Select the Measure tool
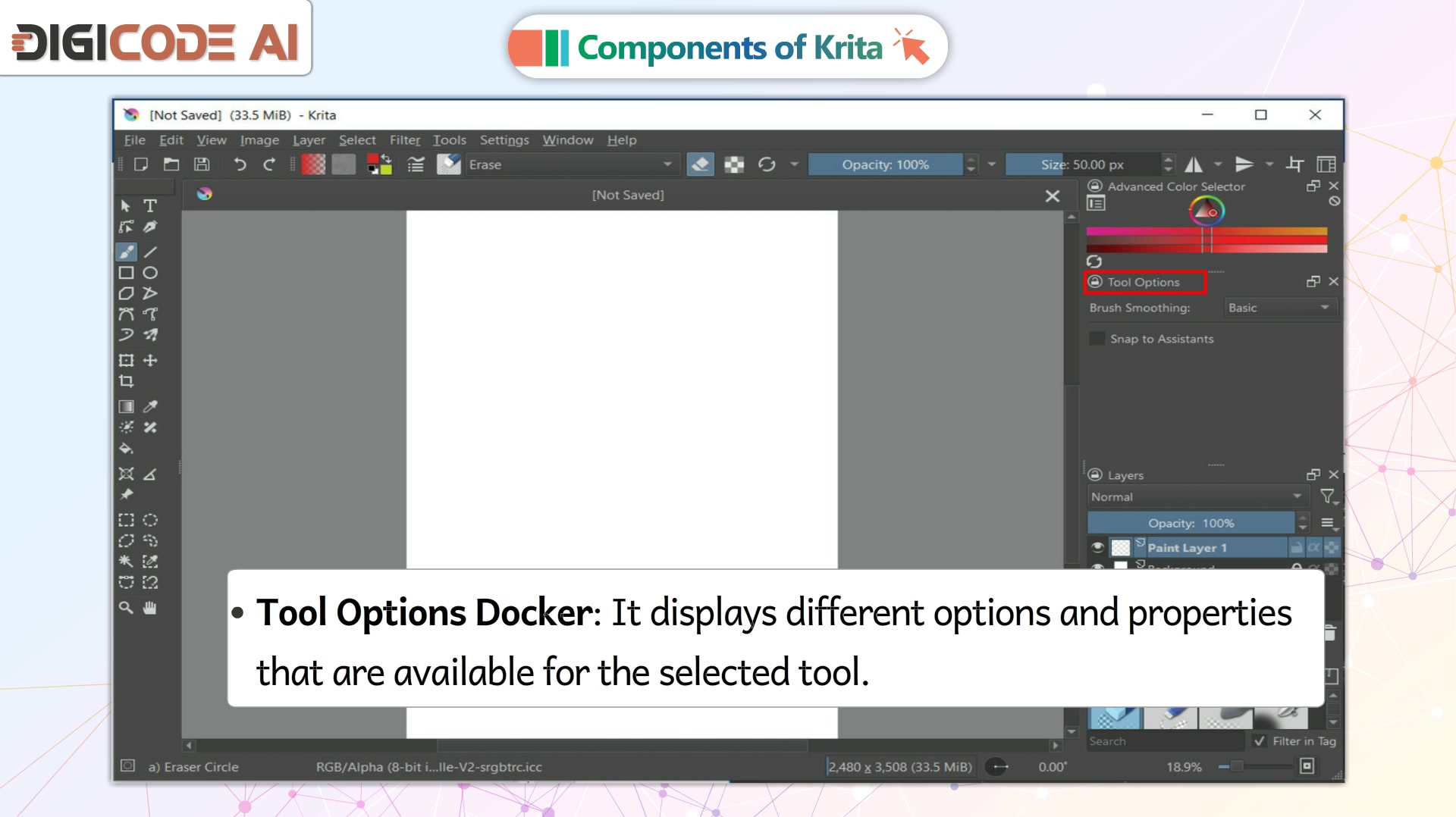The height and width of the screenshot is (817, 1456). point(150,474)
